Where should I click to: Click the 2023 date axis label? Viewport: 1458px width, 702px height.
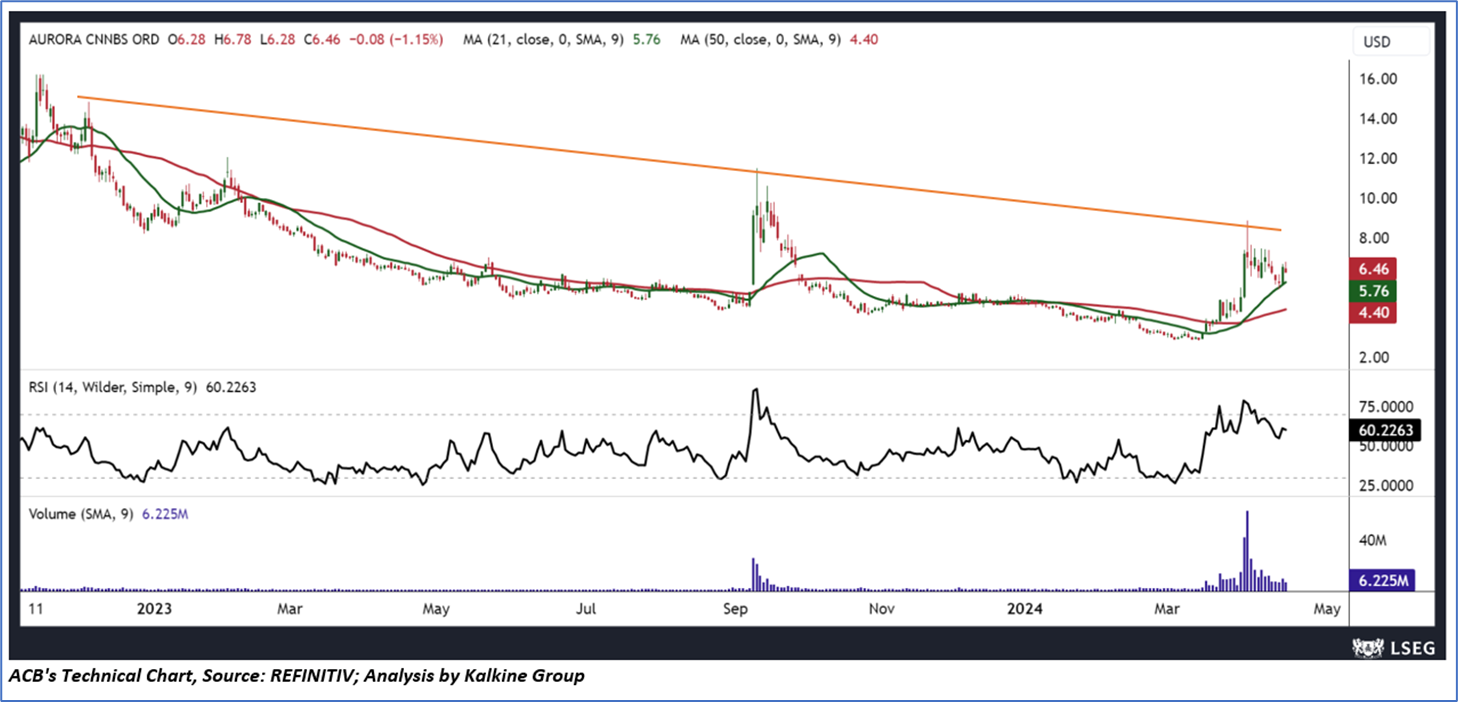(x=155, y=608)
